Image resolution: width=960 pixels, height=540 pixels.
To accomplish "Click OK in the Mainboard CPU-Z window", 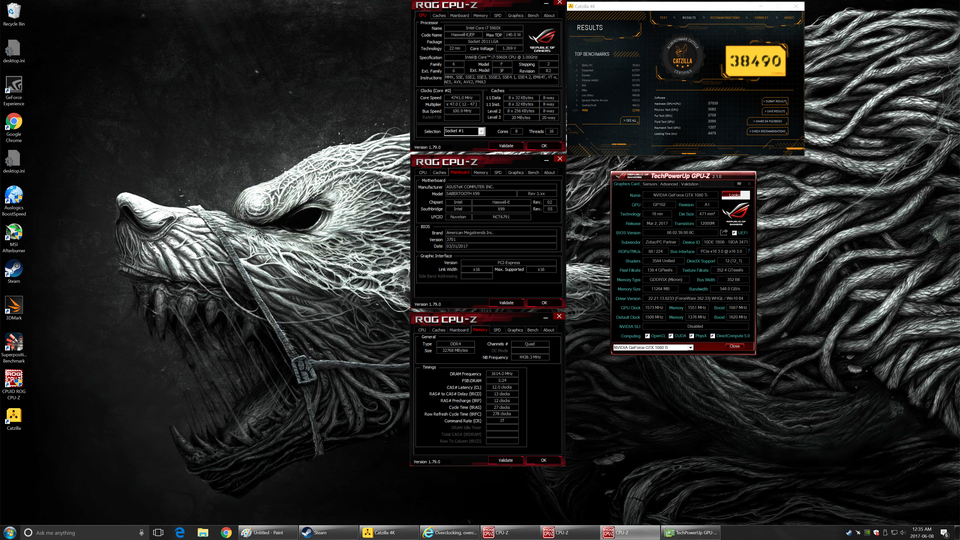I will click(x=544, y=303).
